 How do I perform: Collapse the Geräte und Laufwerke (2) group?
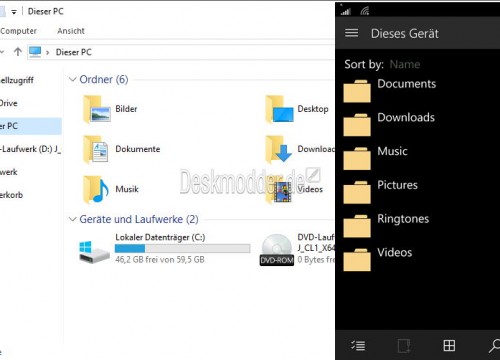pos(72,219)
